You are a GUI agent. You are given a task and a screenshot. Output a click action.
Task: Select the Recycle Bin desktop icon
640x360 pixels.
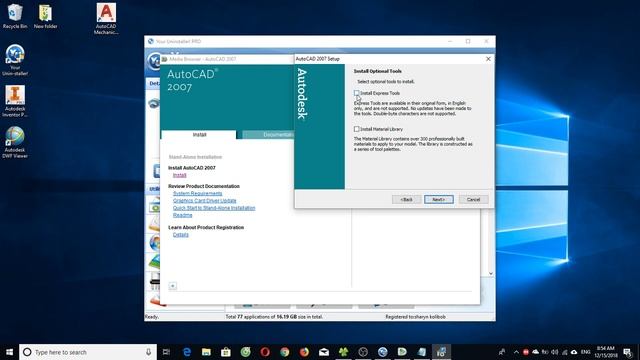pyautogui.click(x=15, y=16)
